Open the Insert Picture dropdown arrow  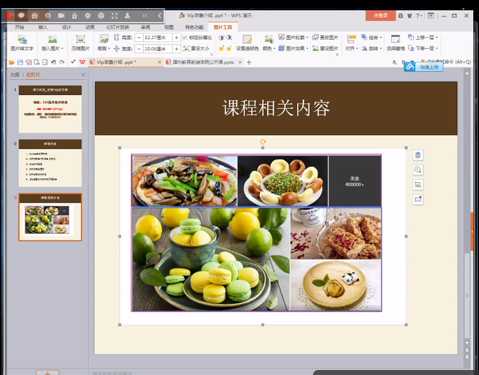(x=62, y=49)
